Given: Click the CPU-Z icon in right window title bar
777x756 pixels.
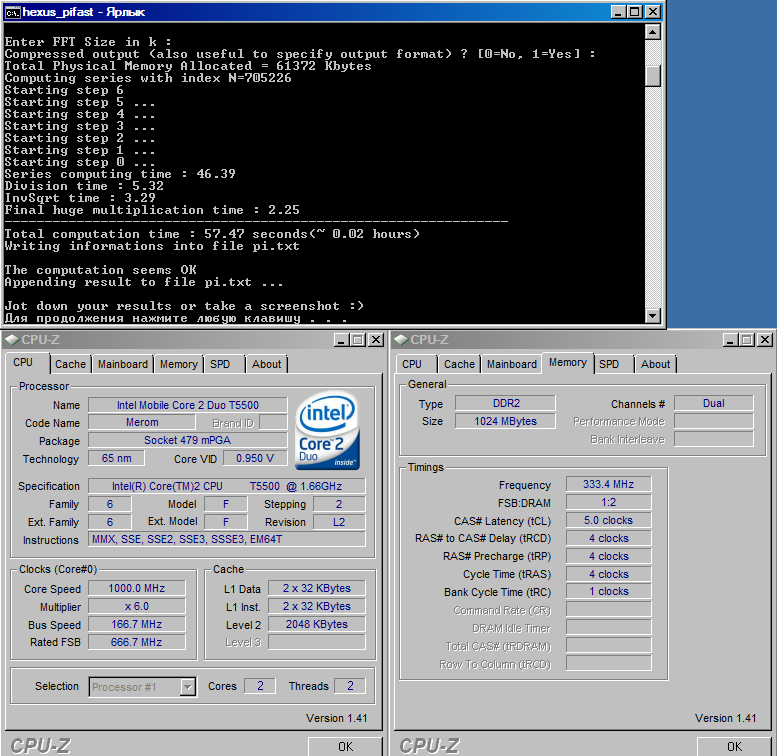Looking at the screenshot, I should 401,340.
